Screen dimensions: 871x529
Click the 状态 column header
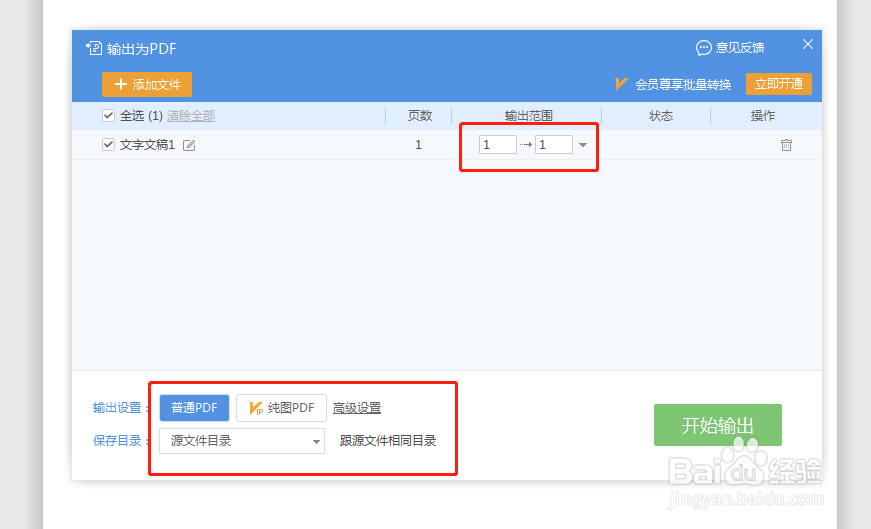660,116
